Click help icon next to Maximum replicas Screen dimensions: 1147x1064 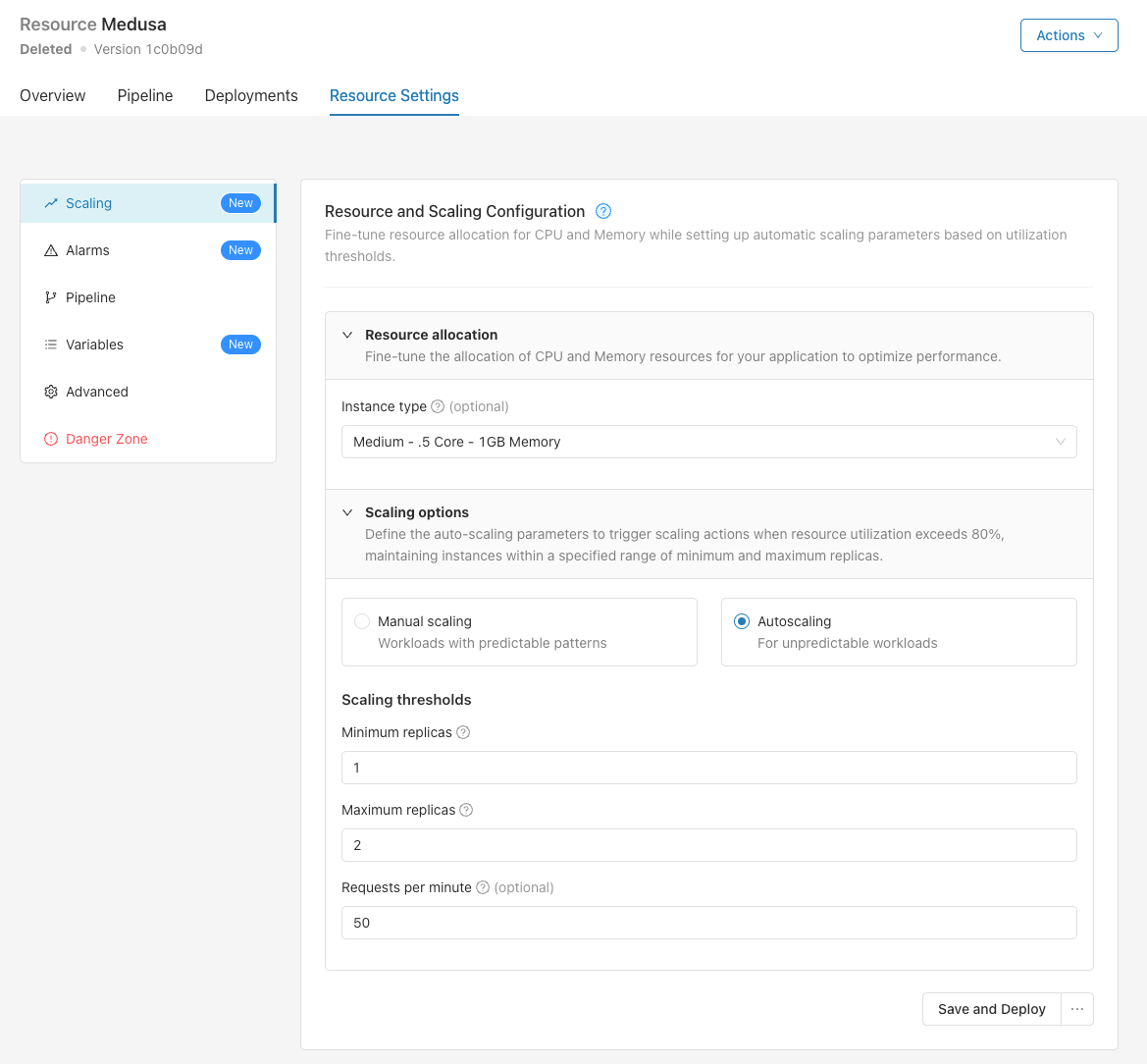pyautogui.click(x=466, y=810)
